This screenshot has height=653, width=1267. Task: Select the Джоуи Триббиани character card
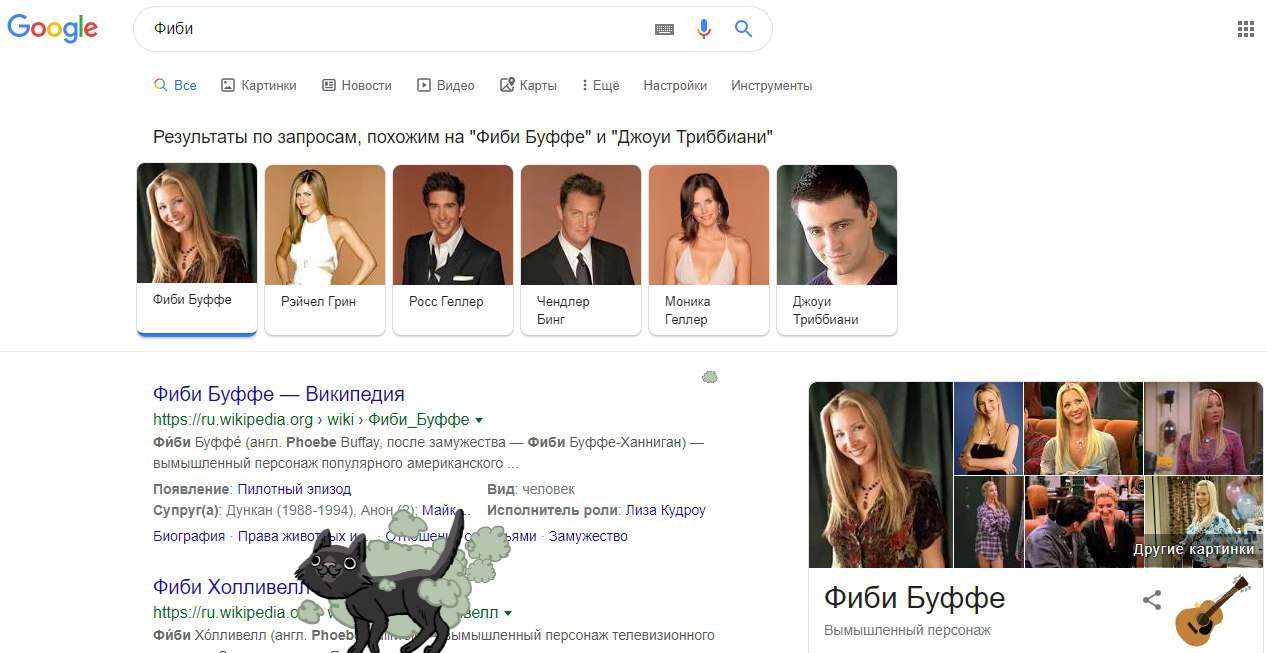837,249
